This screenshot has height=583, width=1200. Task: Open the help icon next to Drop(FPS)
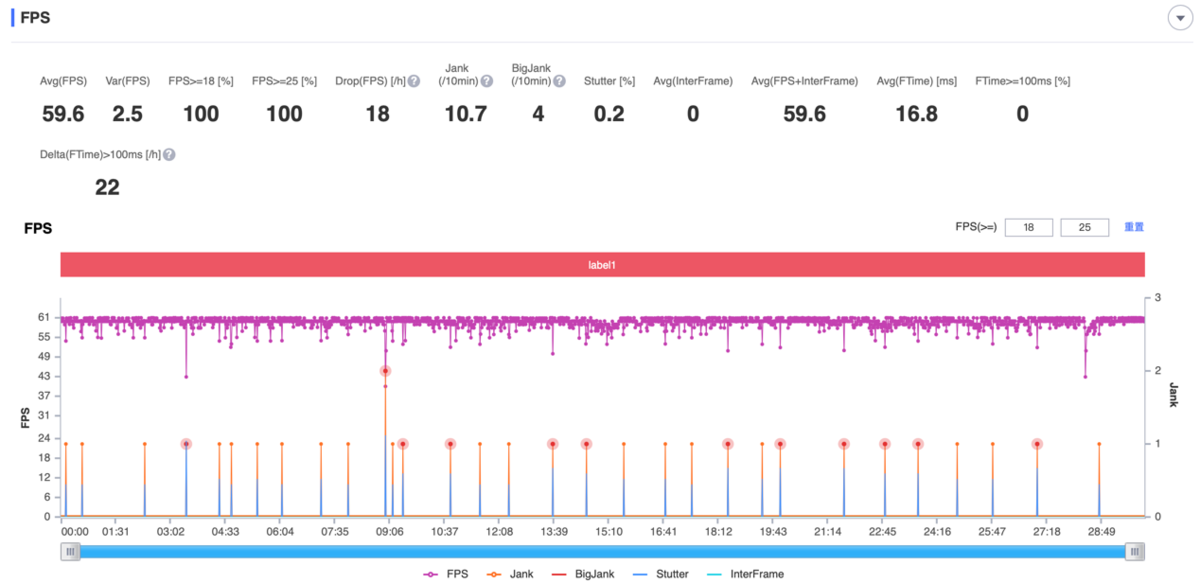414,81
